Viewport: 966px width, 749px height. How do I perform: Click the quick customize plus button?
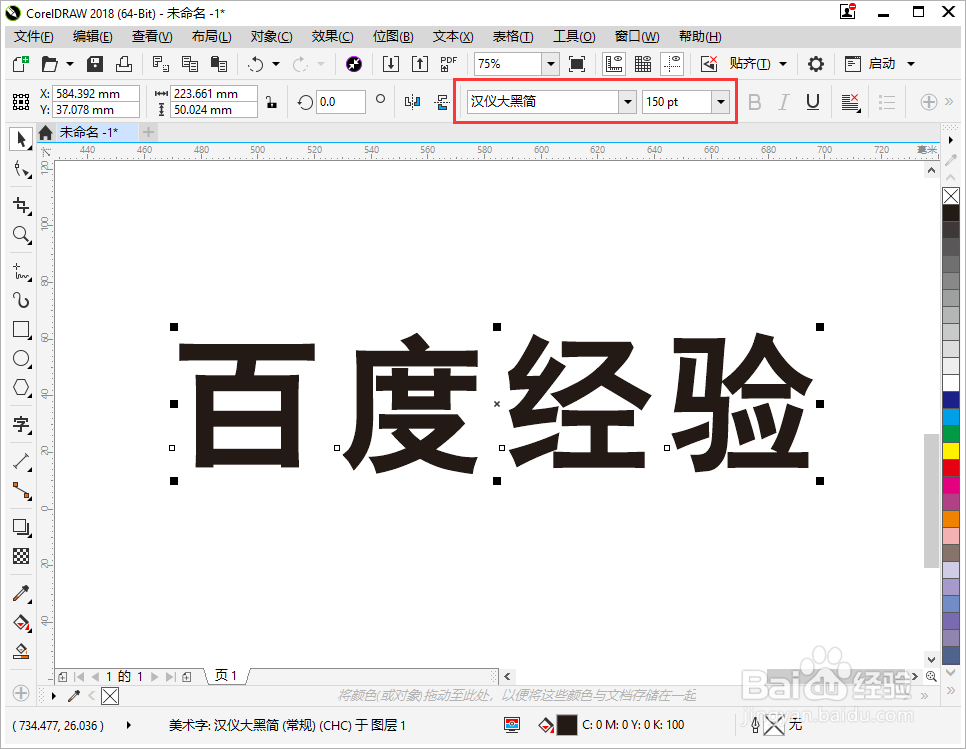[x=928, y=102]
